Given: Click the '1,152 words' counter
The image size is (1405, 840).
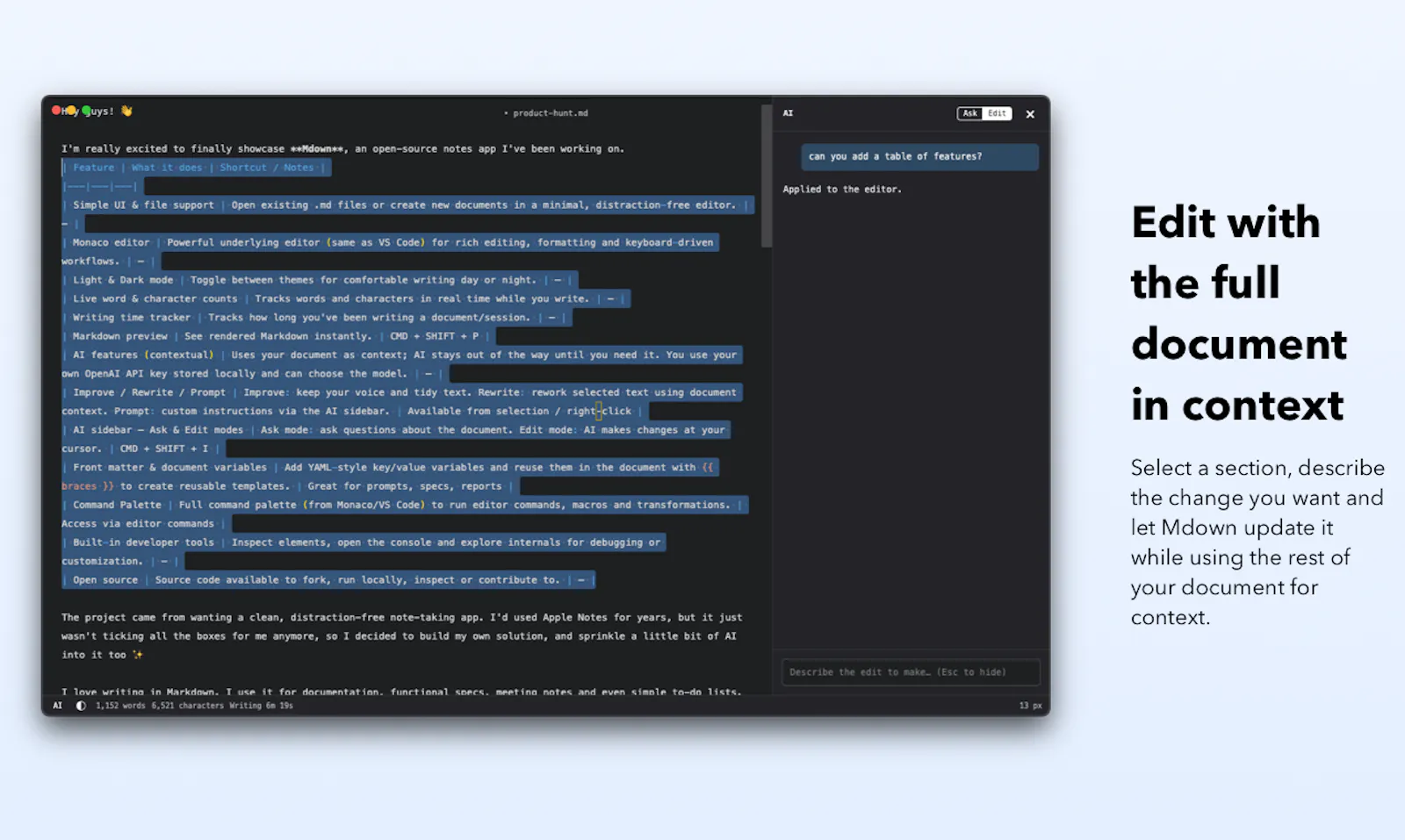Looking at the screenshot, I should pyautogui.click(x=120, y=706).
